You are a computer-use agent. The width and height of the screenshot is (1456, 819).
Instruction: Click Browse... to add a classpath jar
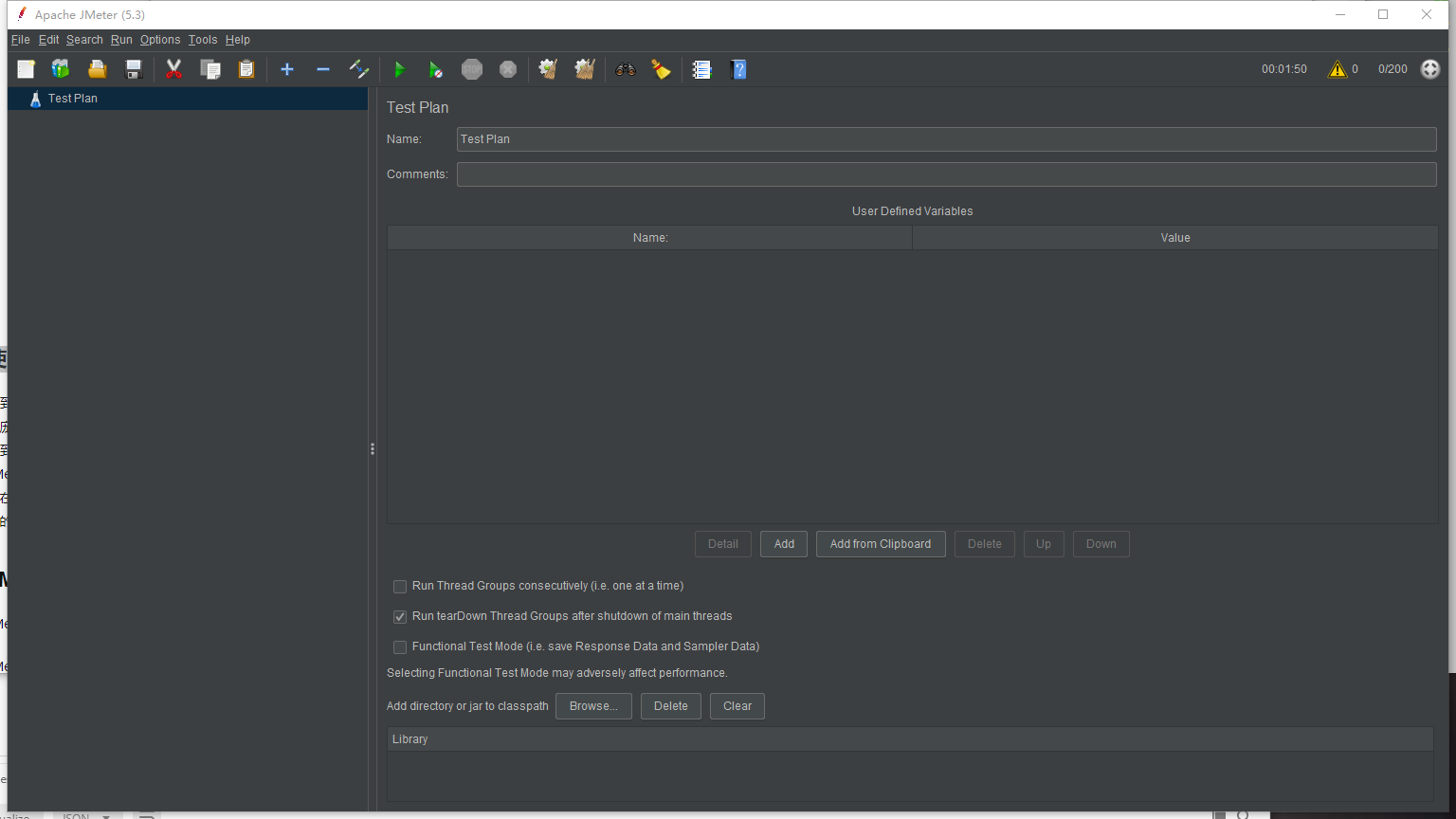[x=593, y=706]
